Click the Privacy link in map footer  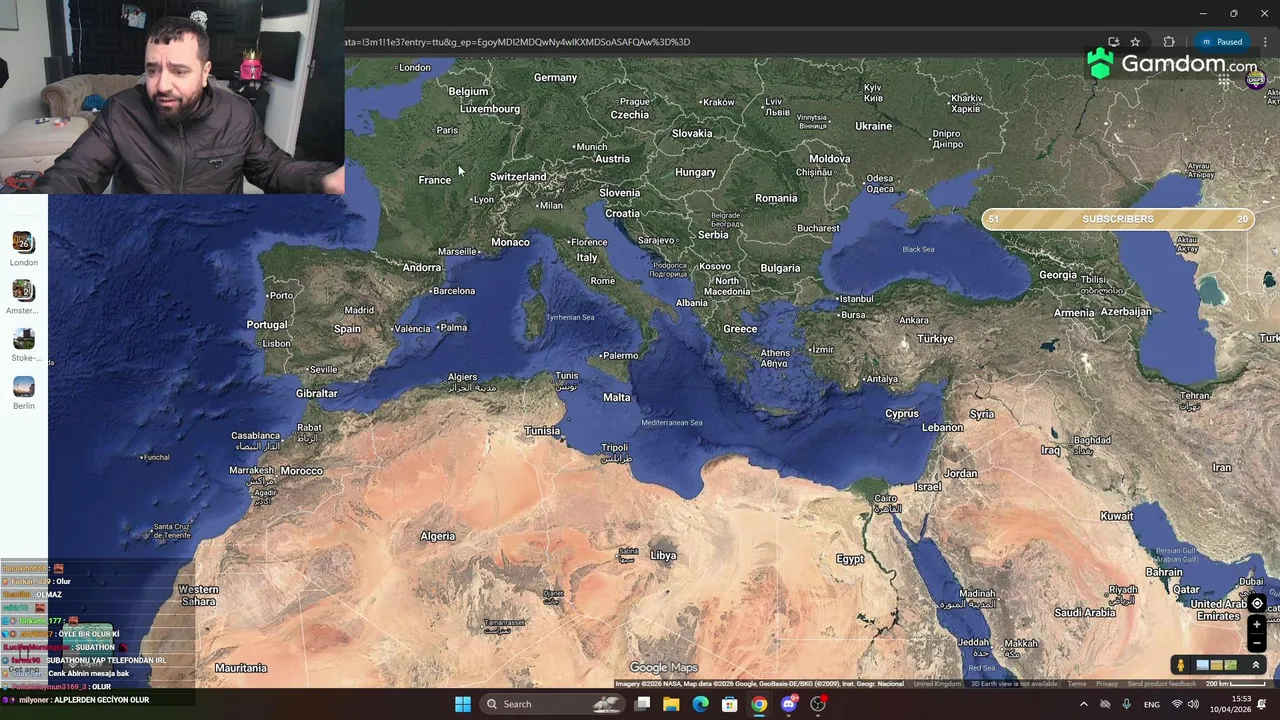1107,684
